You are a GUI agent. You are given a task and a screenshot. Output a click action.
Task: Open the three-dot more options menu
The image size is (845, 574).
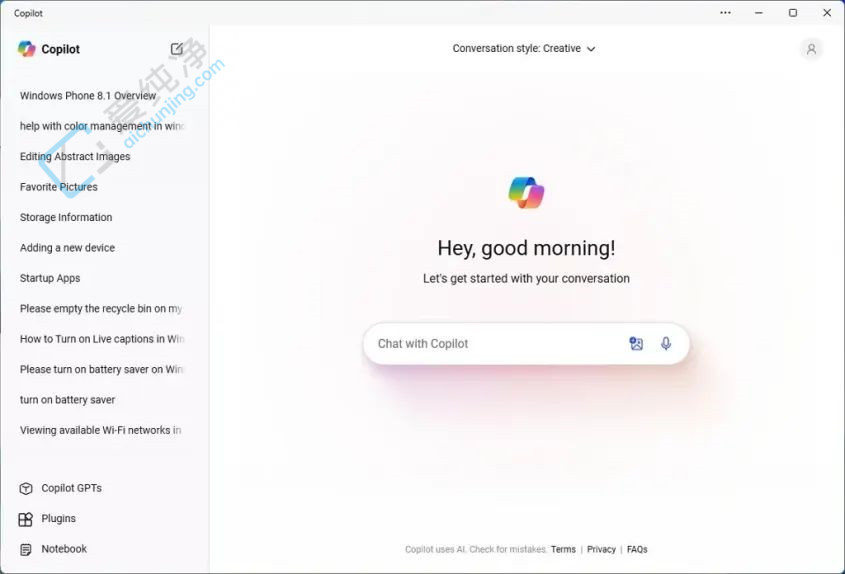725,12
